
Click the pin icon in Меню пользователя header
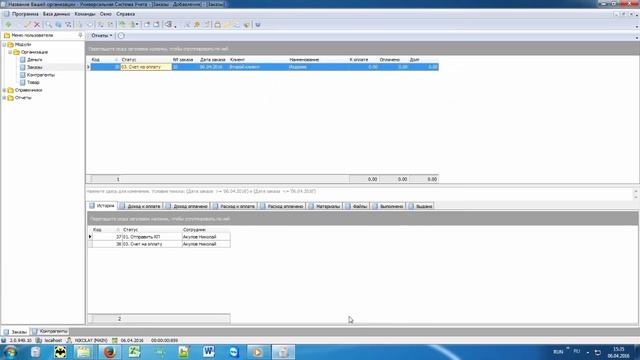click(x=80, y=36)
